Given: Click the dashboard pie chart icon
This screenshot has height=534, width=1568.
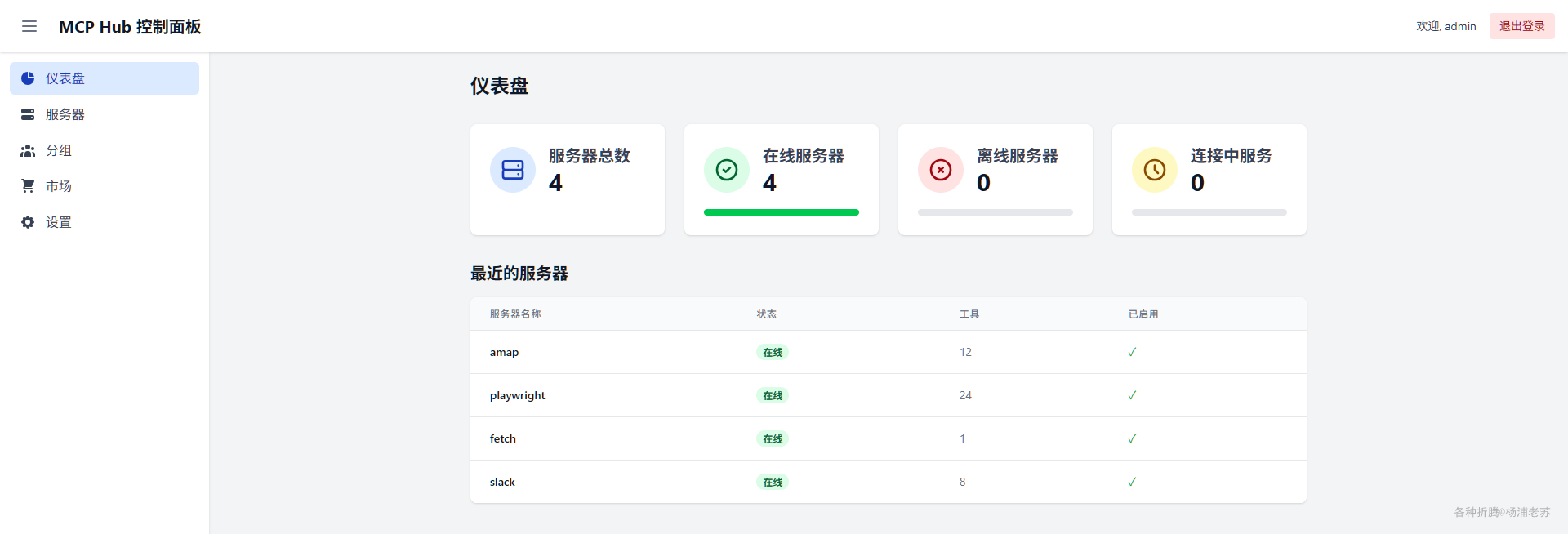Looking at the screenshot, I should 28,78.
